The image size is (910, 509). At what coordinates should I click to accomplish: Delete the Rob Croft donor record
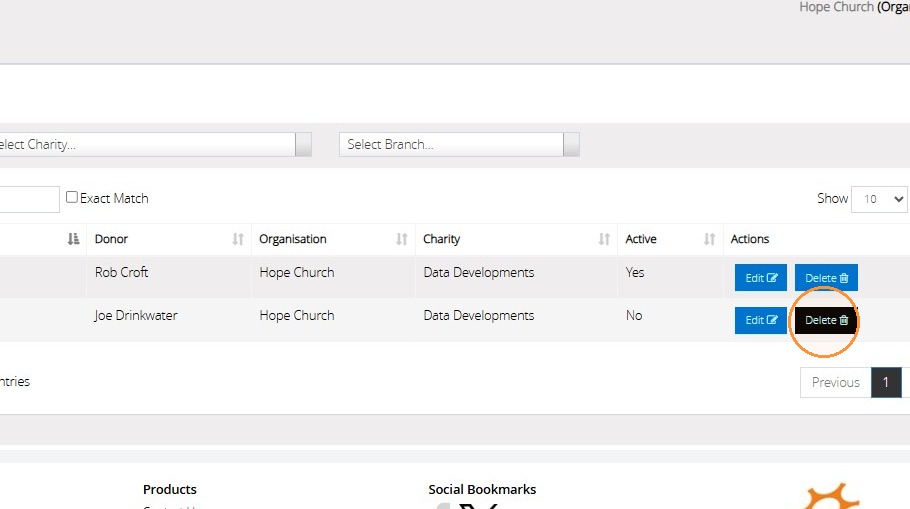coord(826,277)
